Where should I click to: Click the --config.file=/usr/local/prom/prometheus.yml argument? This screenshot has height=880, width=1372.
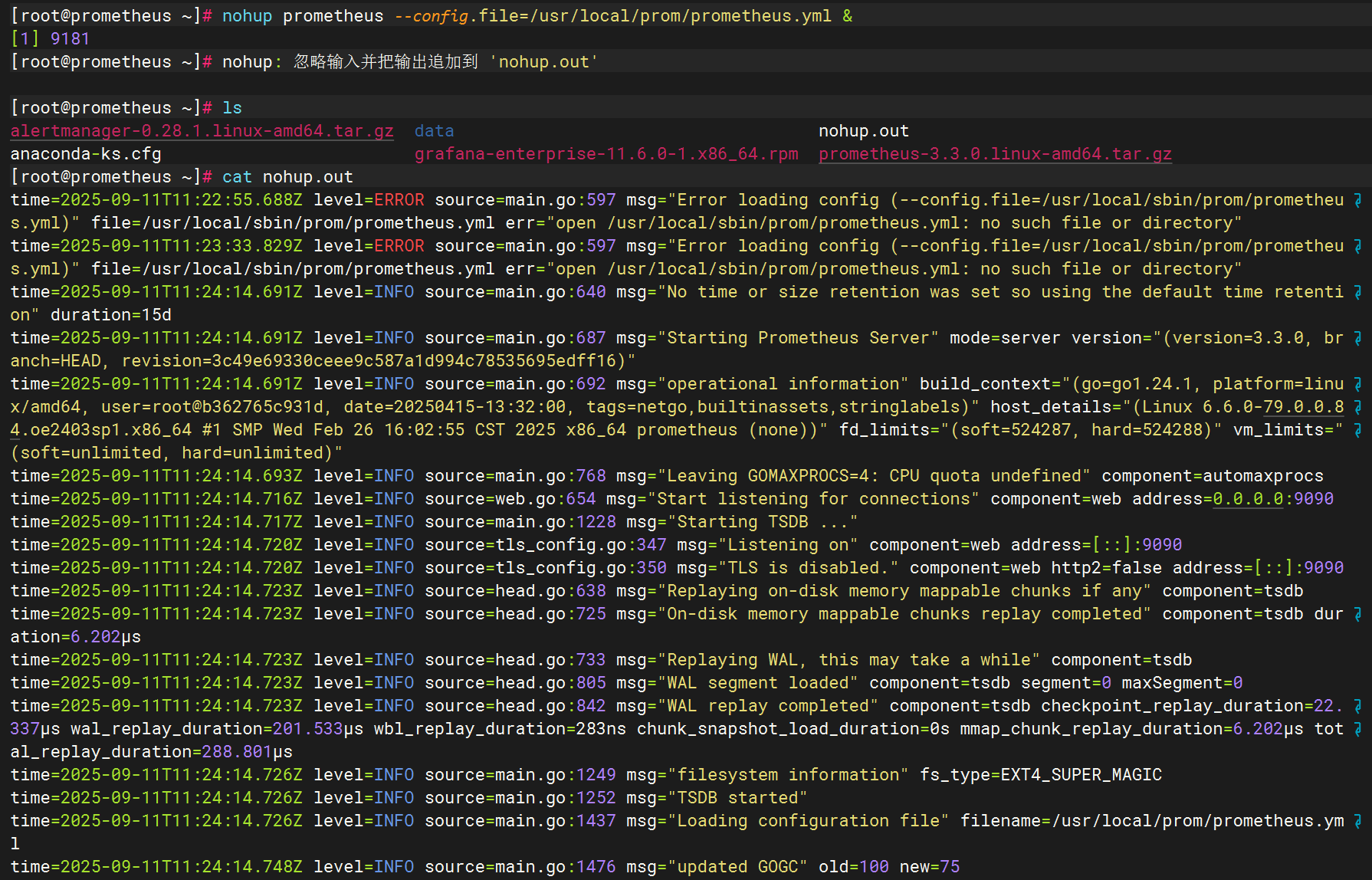[613, 16]
